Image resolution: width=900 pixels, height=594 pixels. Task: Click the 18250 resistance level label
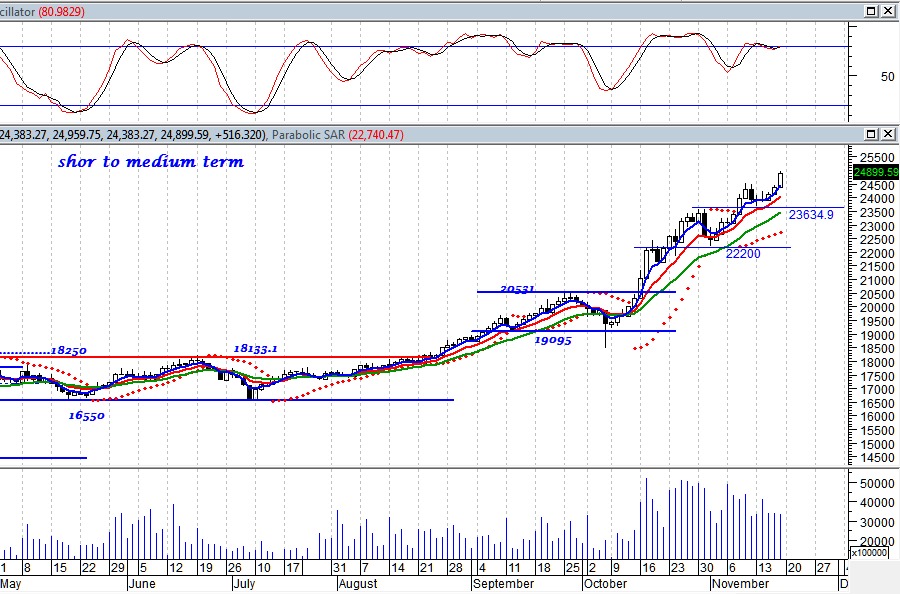coord(69,352)
